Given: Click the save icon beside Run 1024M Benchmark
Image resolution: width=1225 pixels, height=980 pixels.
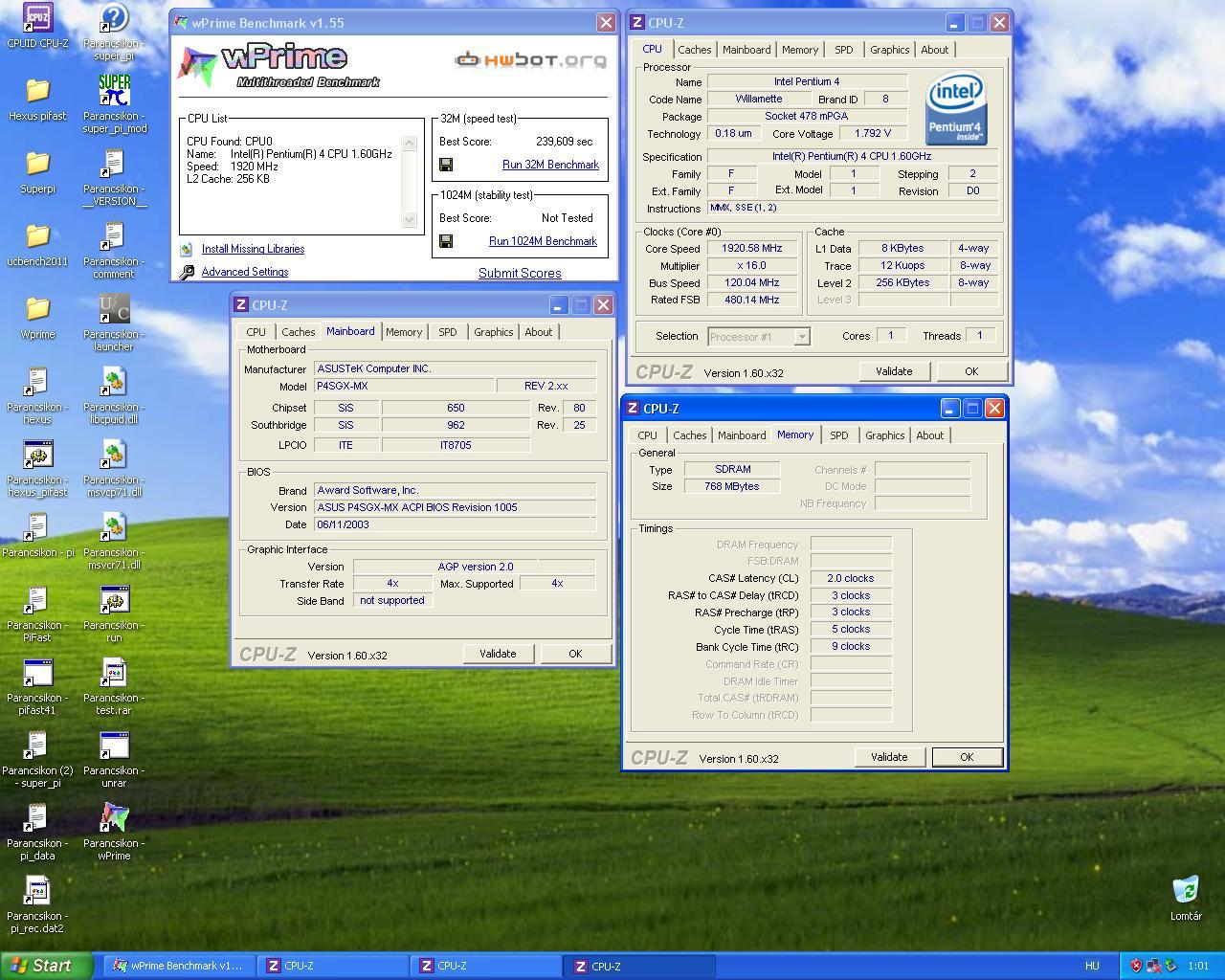Looking at the screenshot, I should (446, 241).
